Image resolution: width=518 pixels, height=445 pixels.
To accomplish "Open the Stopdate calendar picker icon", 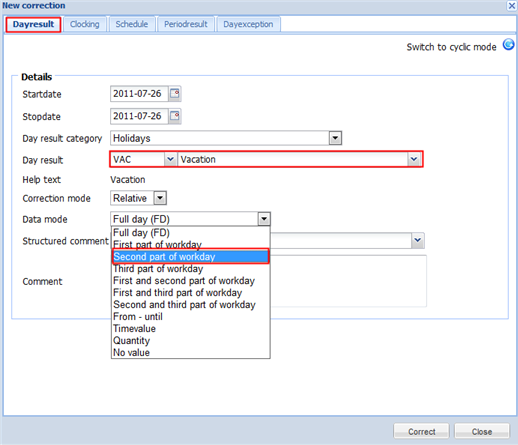I will pyautogui.click(x=175, y=116).
